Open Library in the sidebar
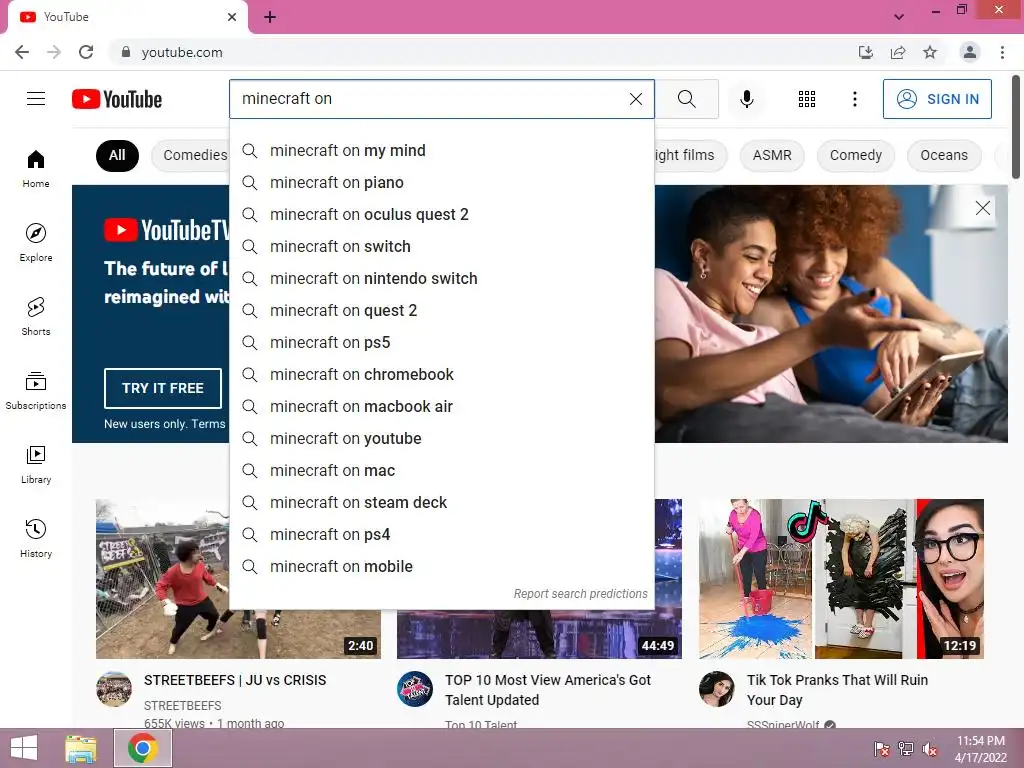The width and height of the screenshot is (1024, 768). (x=36, y=464)
